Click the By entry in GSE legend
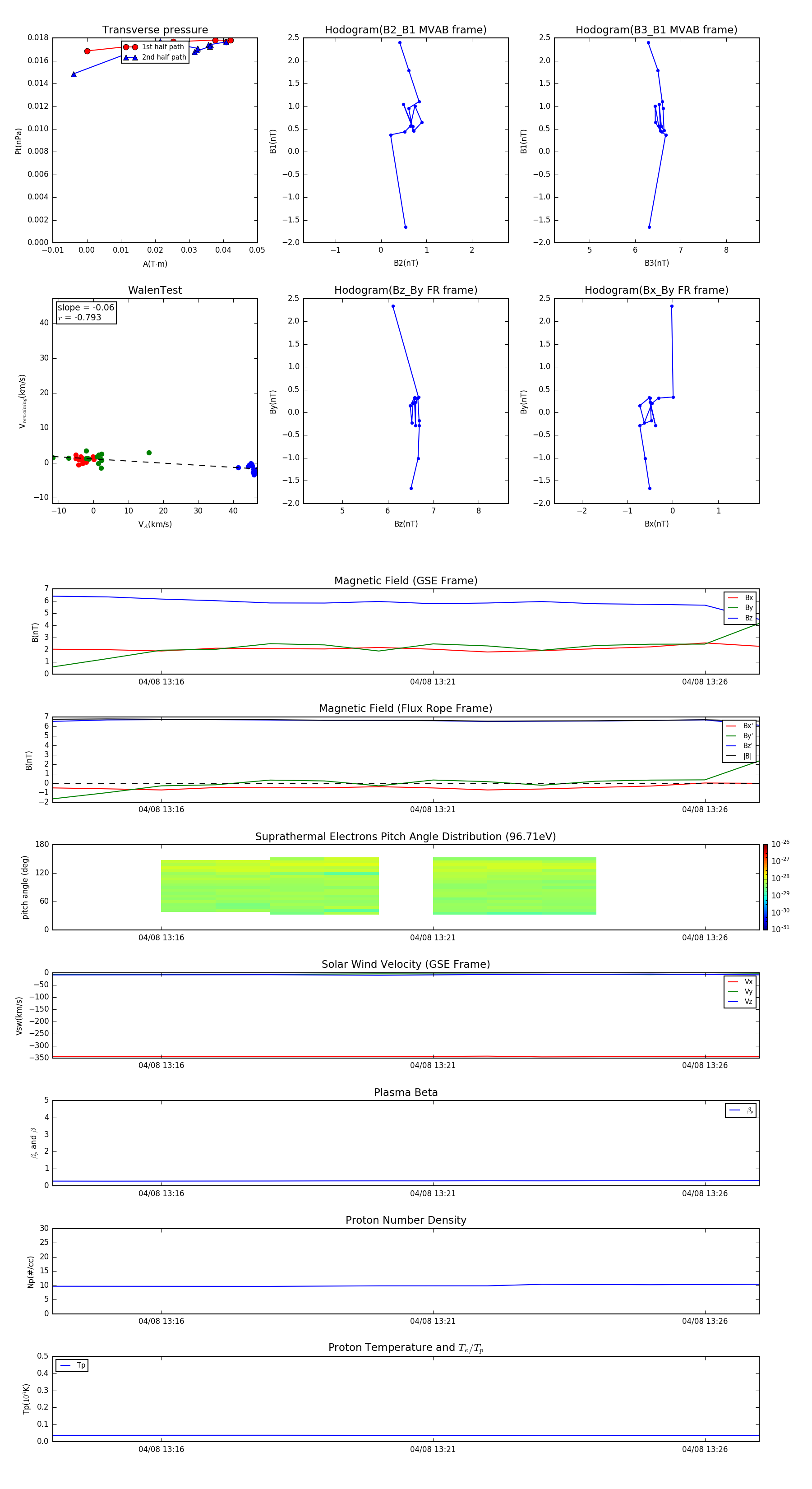Screen dimensions: 812x1489 tap(740, 607)
